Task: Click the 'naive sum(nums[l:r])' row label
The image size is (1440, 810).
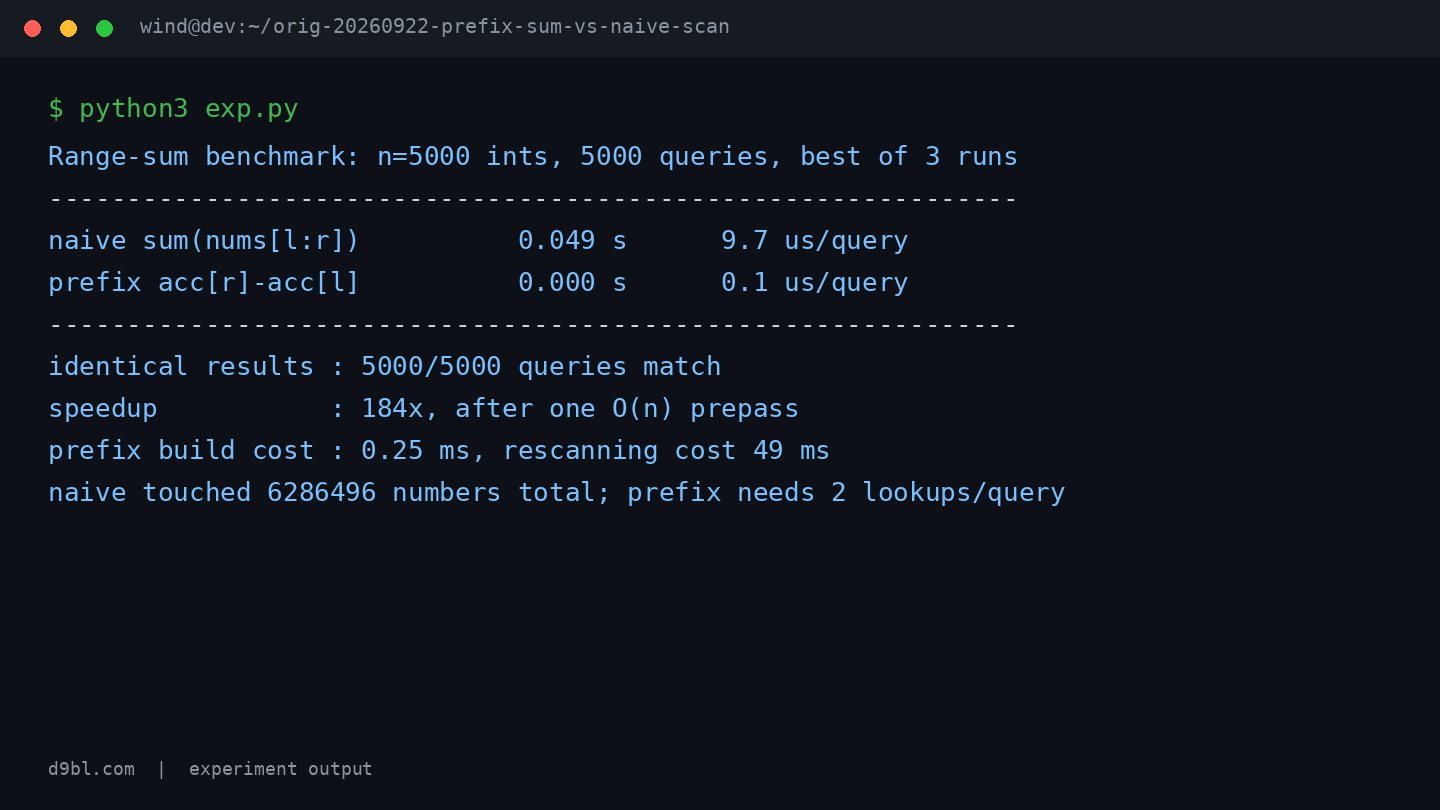Action: (204, 241)
